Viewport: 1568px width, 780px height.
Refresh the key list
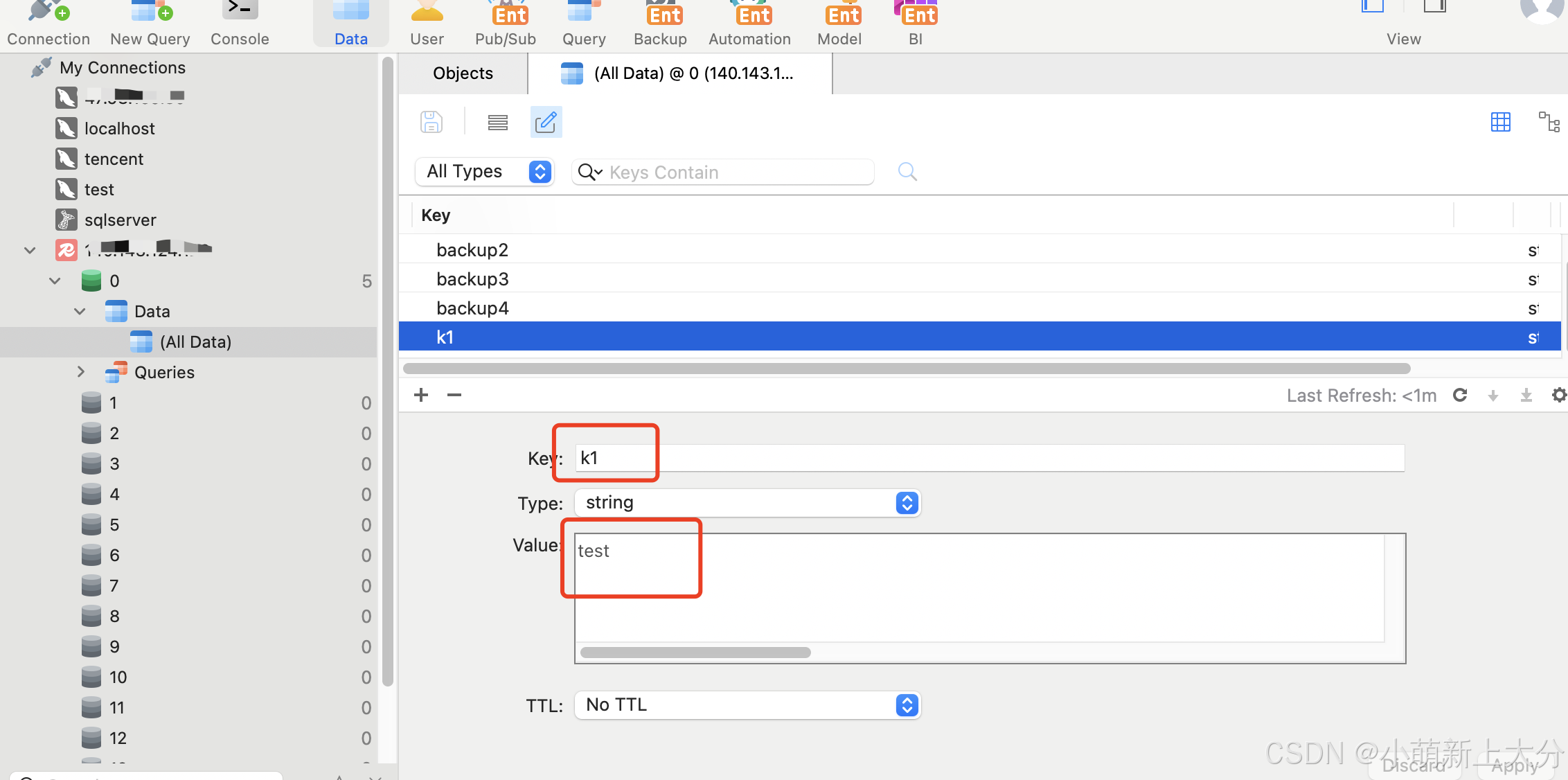pyautogui.click(x=1460, y=395)
